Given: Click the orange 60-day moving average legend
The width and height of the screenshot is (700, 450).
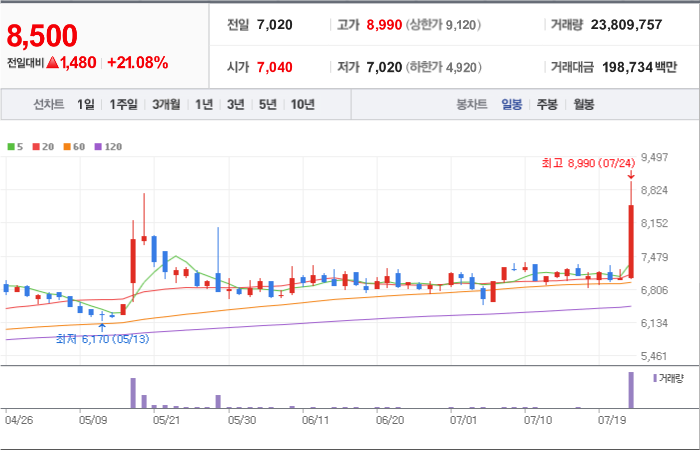Looking at the screenshot, I should [x=74, y=146].
